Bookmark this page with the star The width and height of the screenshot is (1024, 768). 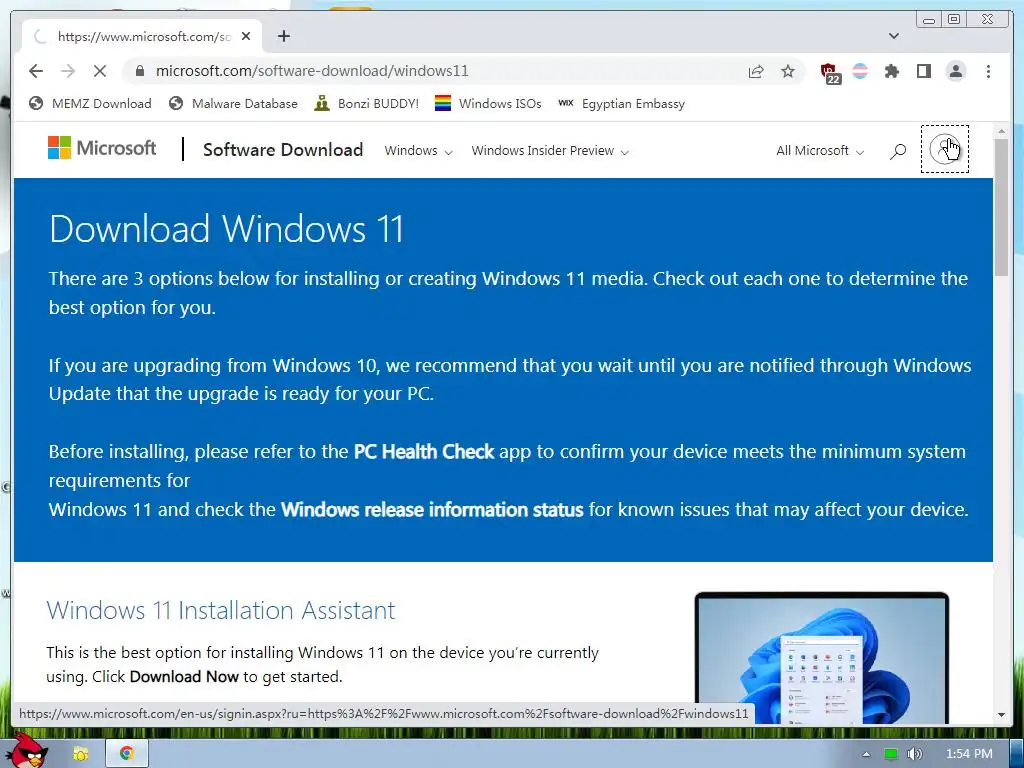pyautogui.click(x=788, y=71)
